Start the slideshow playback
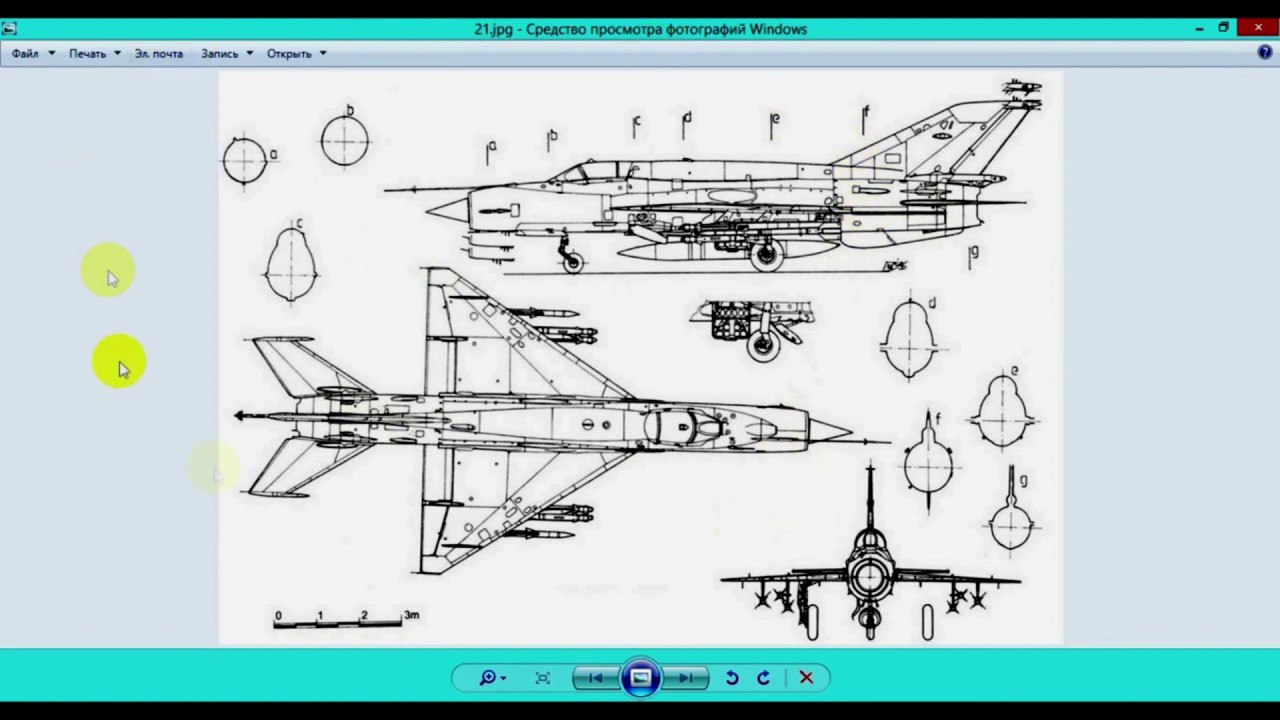The height and width of the screenshot is (720, 1280). 640,678
